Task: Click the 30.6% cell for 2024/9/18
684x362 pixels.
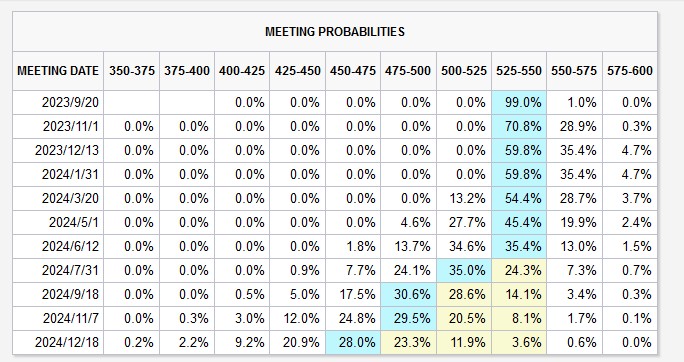Action: (x=408, y=294)
